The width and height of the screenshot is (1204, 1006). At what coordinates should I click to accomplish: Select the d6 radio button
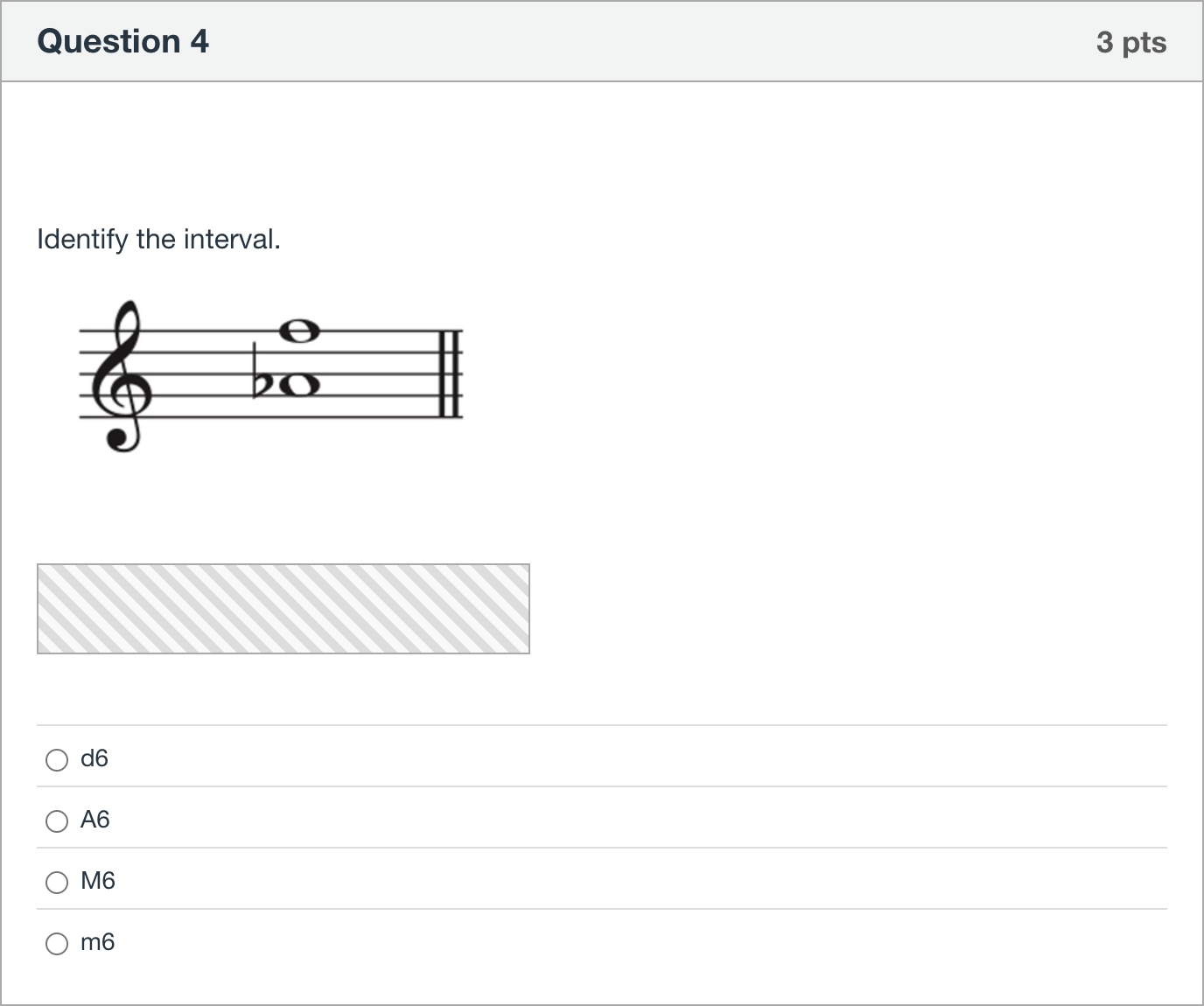point(57,760)
